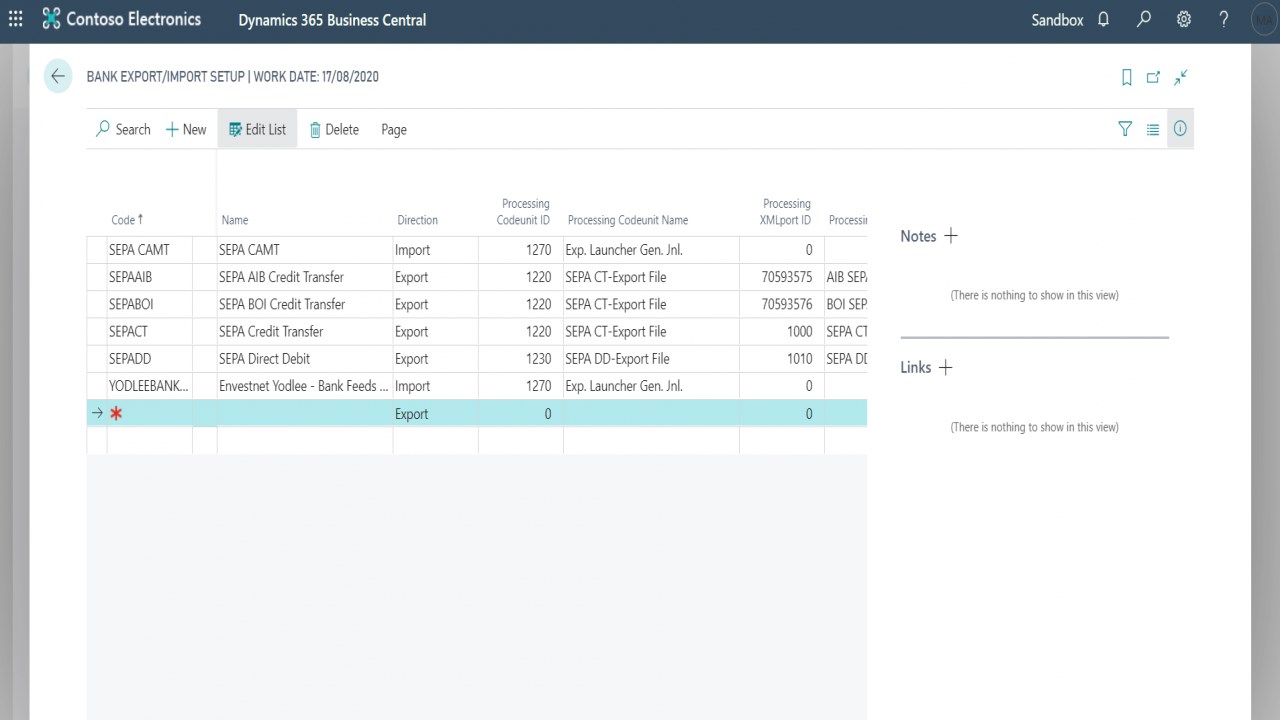The width and height of the screenshot is (1280, 720).
Task: Go back with the arrow button
Action: [x=58, y=77]
